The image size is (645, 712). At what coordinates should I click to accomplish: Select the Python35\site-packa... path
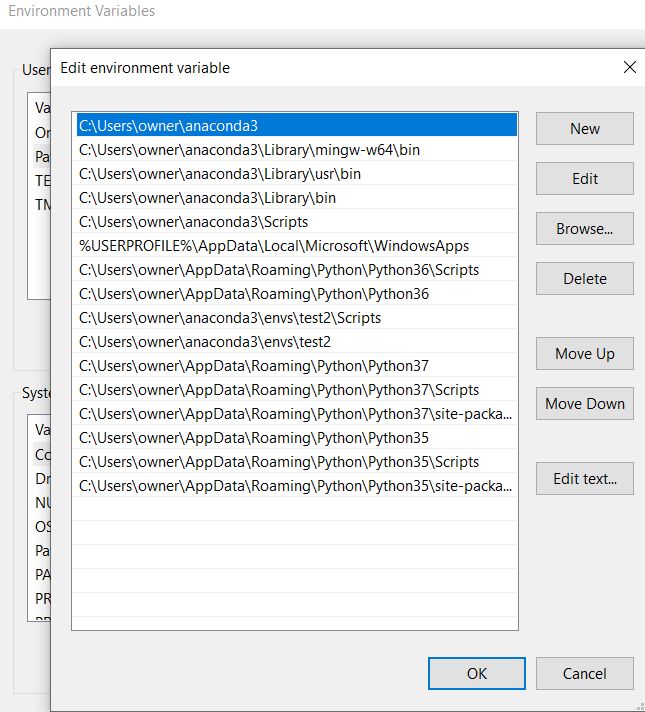(297, 486)
